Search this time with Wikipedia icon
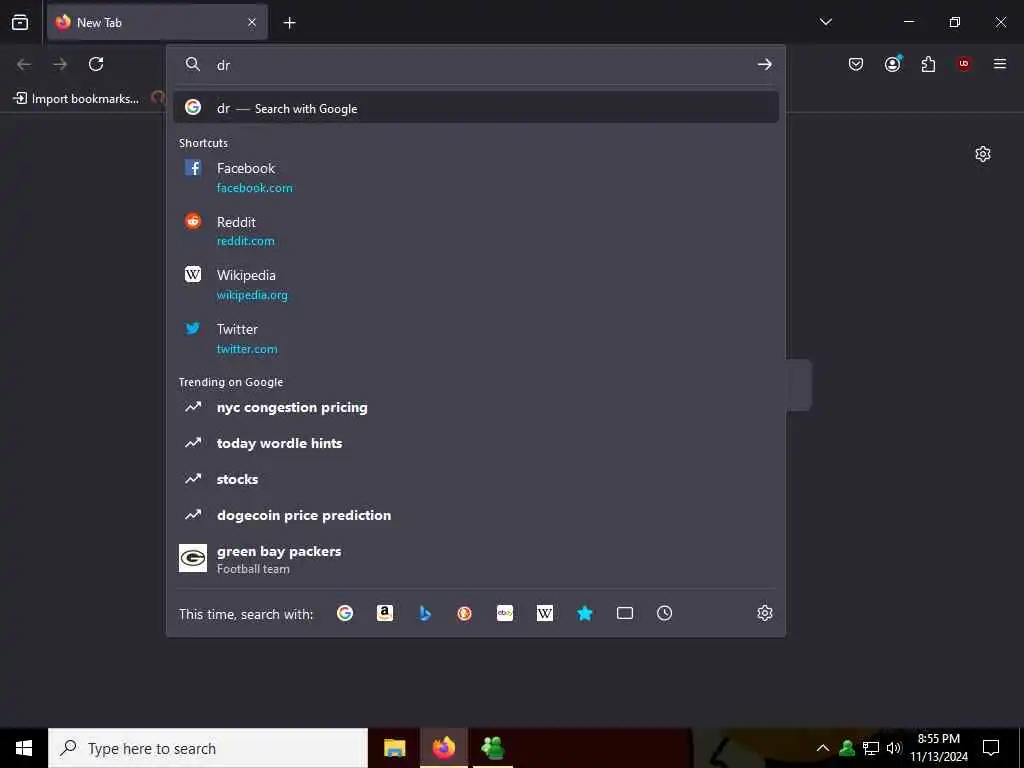 click(x=545, y=613)
